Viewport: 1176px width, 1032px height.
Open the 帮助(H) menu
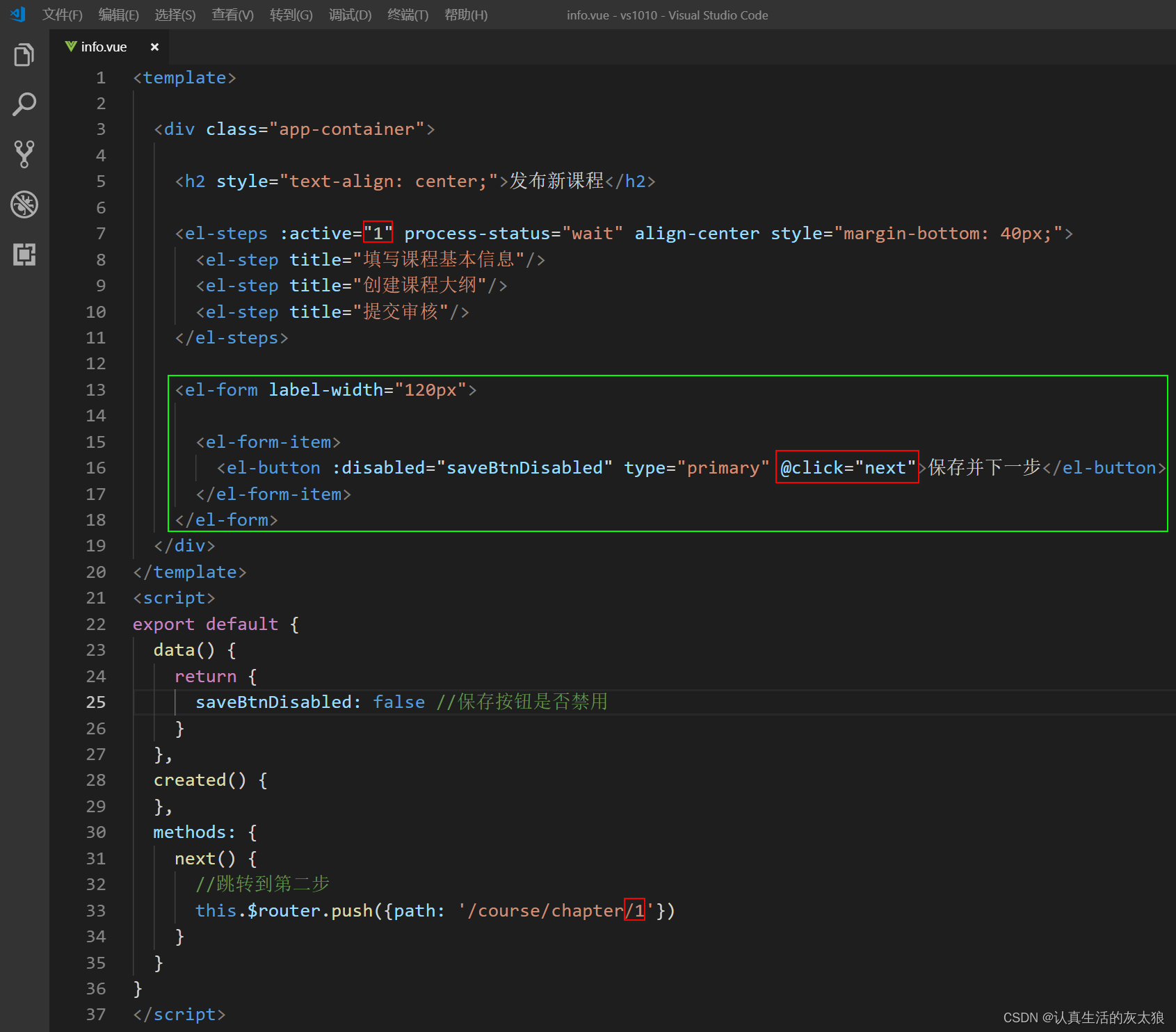coord(466,15)
